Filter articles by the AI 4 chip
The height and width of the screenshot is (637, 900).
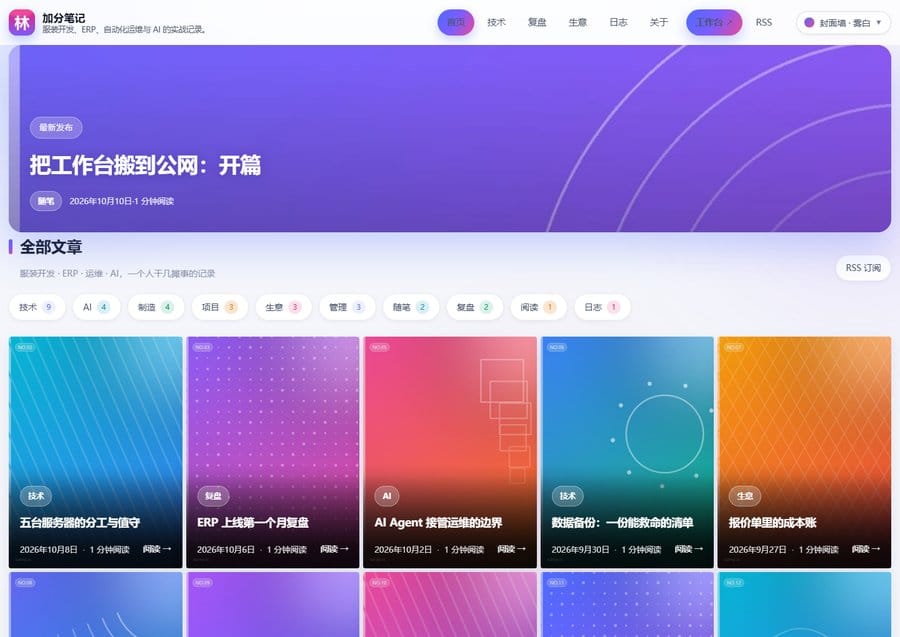(96, 307)
